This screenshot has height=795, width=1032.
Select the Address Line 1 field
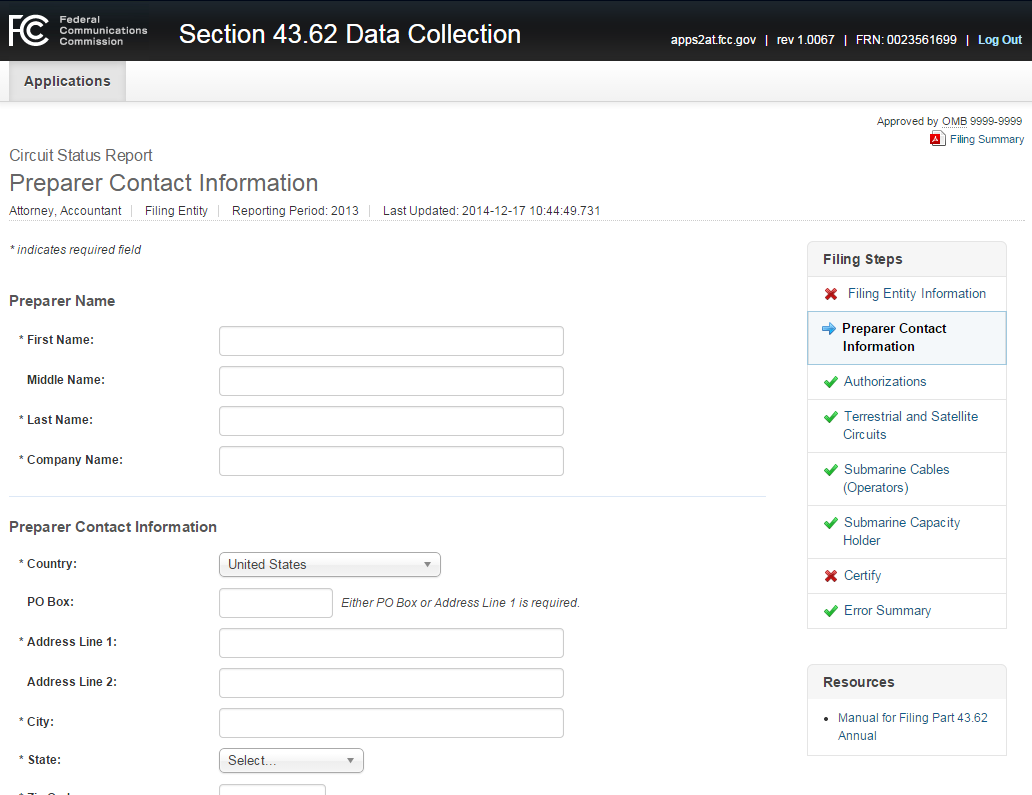(391, 643)
